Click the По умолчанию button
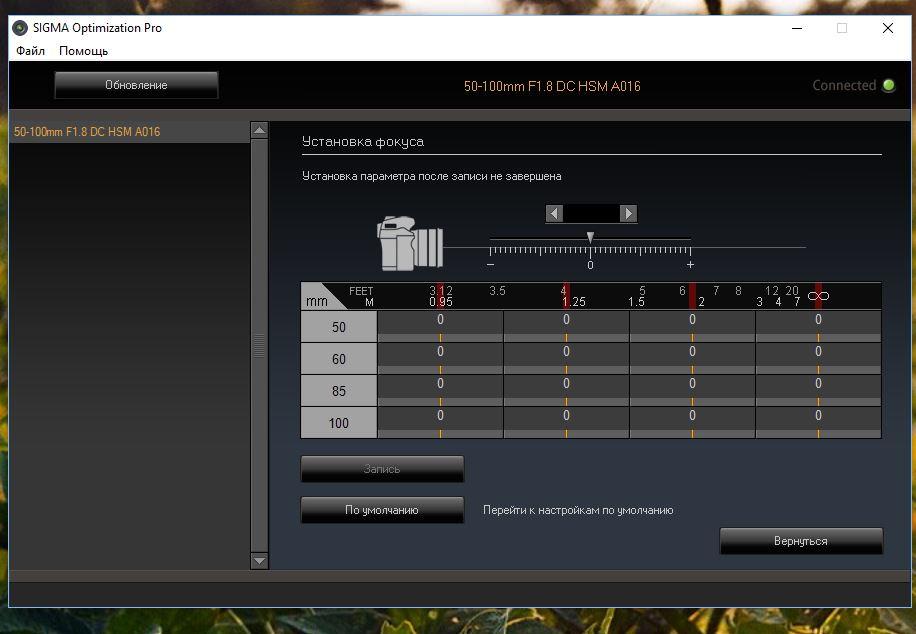916x634 pixels. click(x=382, y=510)
